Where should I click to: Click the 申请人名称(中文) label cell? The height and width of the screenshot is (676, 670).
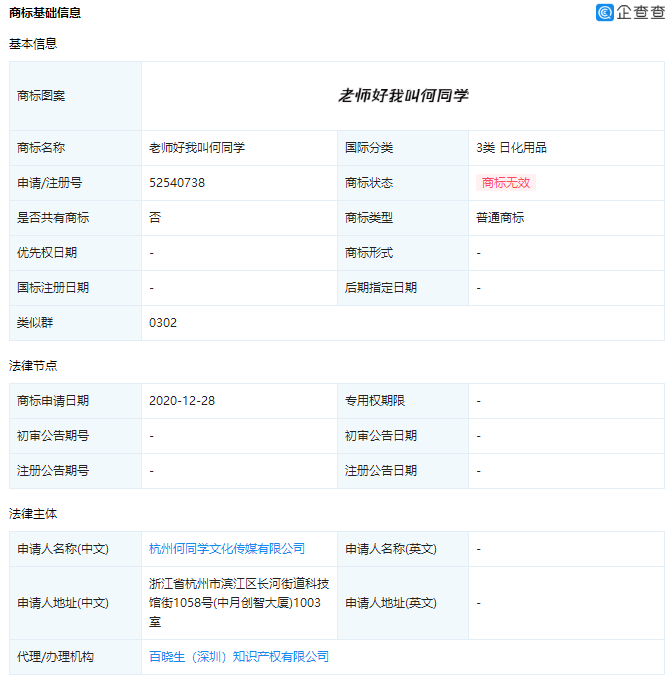[x=75, y=549]
